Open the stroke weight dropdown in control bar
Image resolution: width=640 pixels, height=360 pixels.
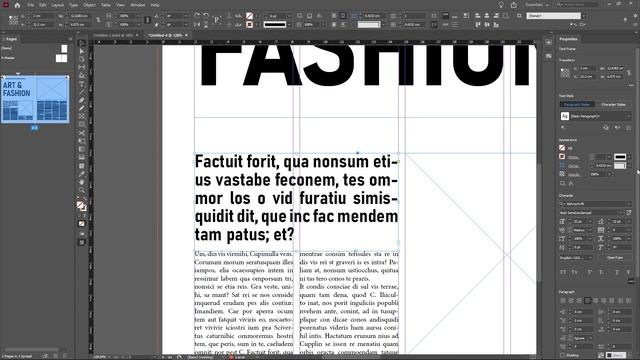click(x=289, y=16)
